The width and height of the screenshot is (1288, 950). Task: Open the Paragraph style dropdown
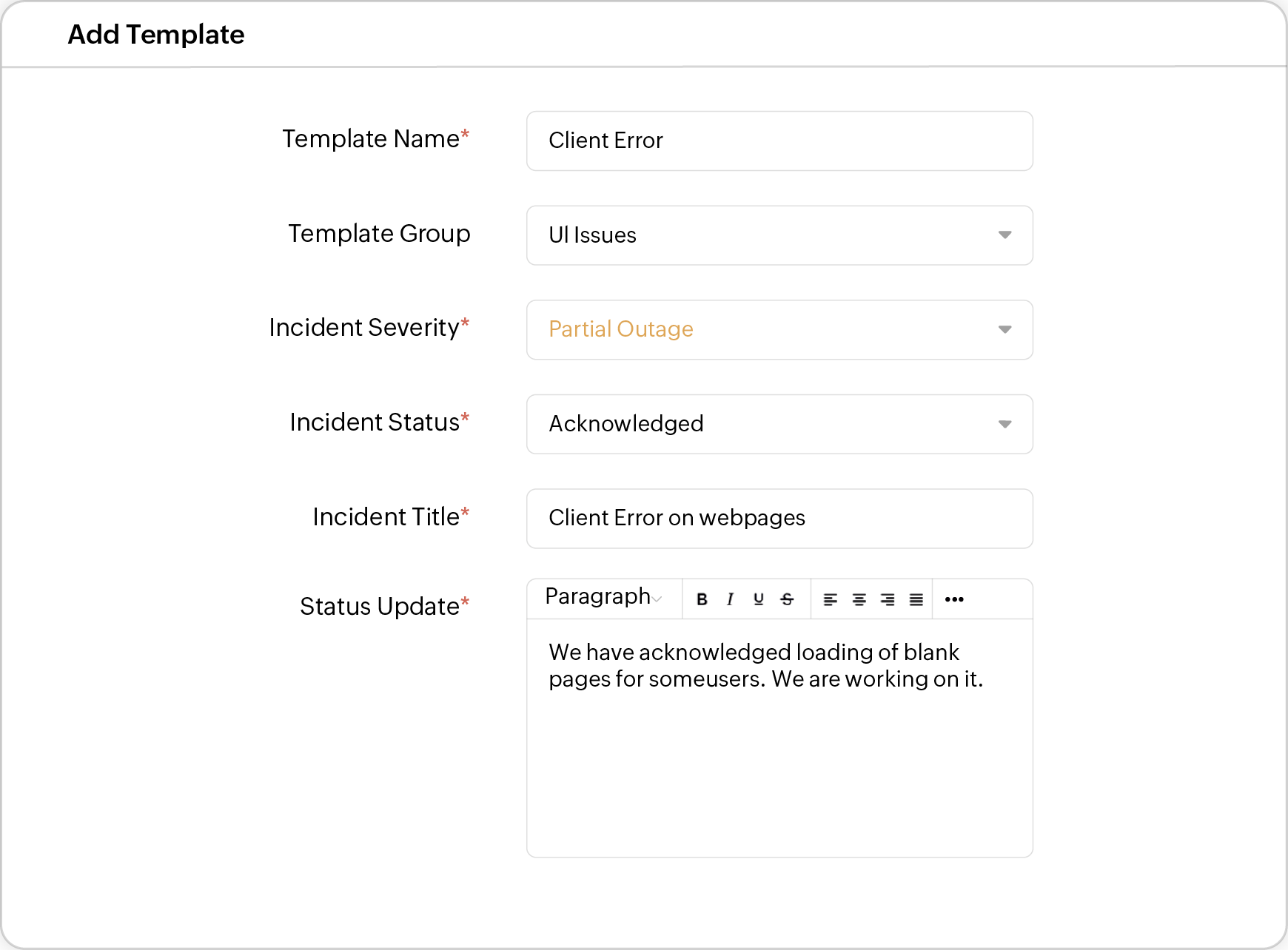coord(603,598)
